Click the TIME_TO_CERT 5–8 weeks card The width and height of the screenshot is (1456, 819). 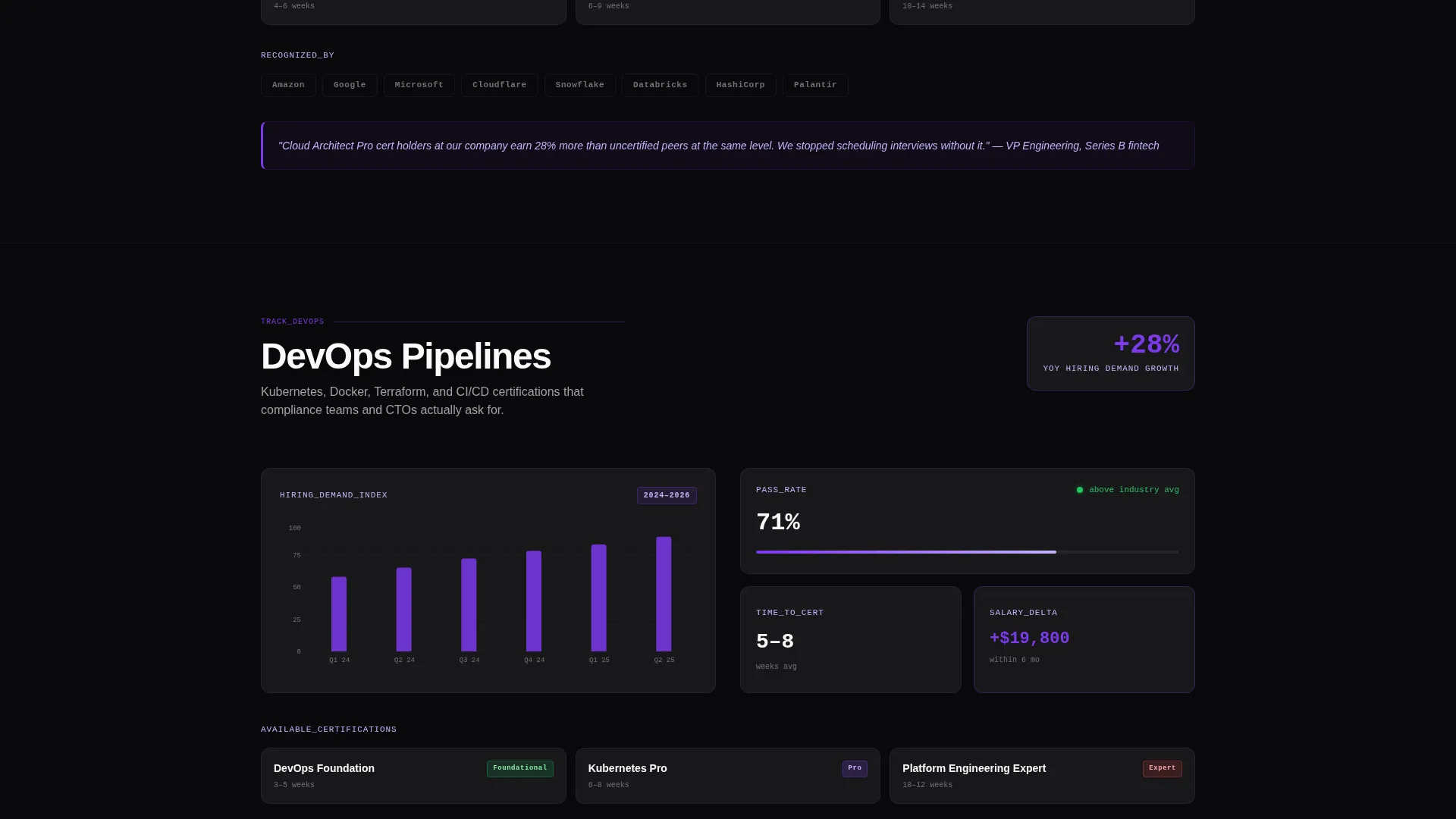851,639
